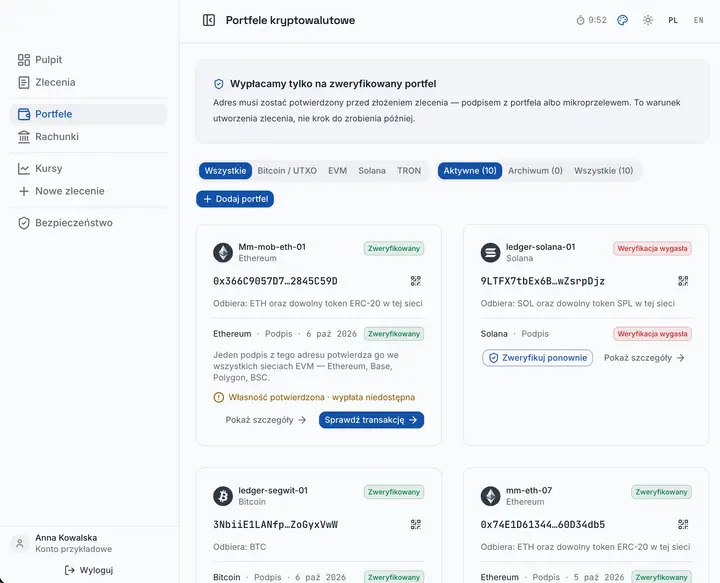
Task: Click Zweryfikuj ponownie button
Action: coord(537,358)
